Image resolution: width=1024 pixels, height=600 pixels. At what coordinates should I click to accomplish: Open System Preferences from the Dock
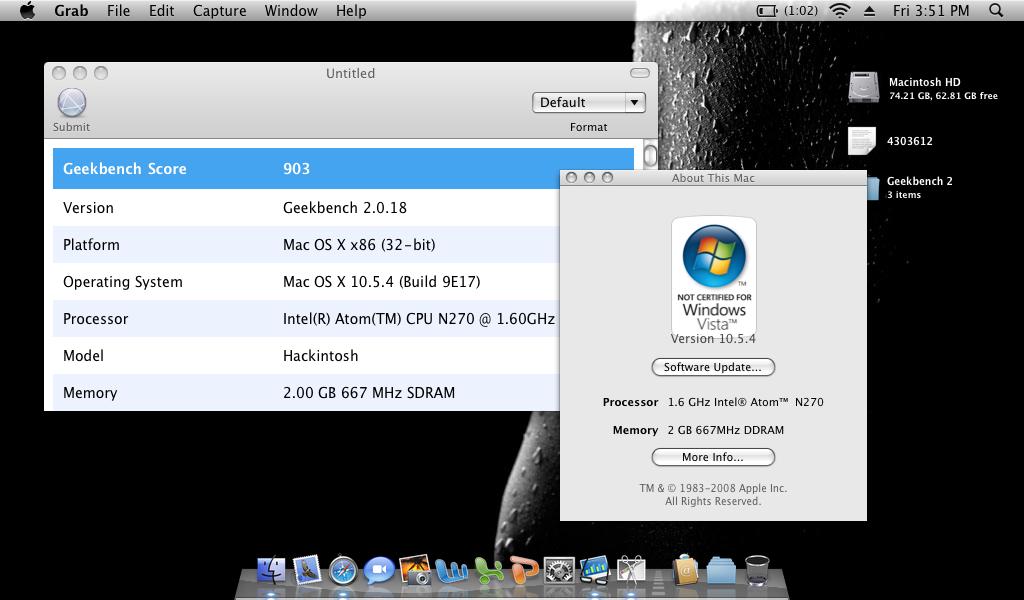[x=560, y=570]
